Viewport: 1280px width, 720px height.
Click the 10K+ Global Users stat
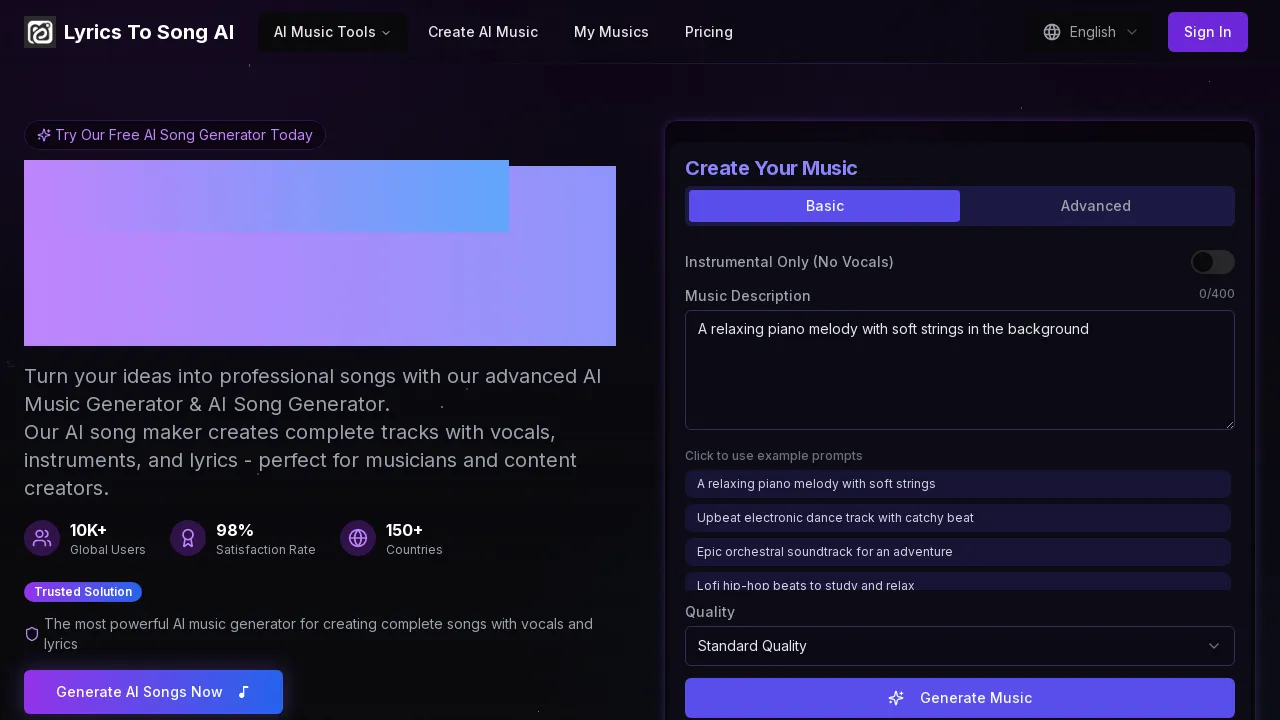[85, 538]
